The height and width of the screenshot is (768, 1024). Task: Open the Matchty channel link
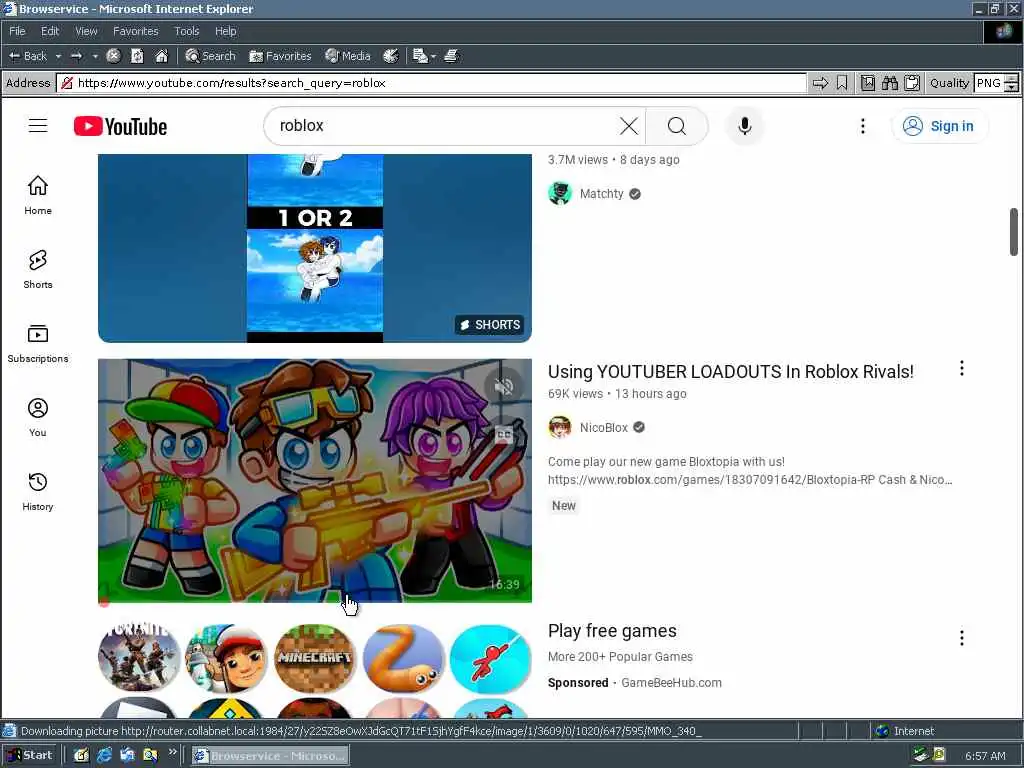coord(601,194)
